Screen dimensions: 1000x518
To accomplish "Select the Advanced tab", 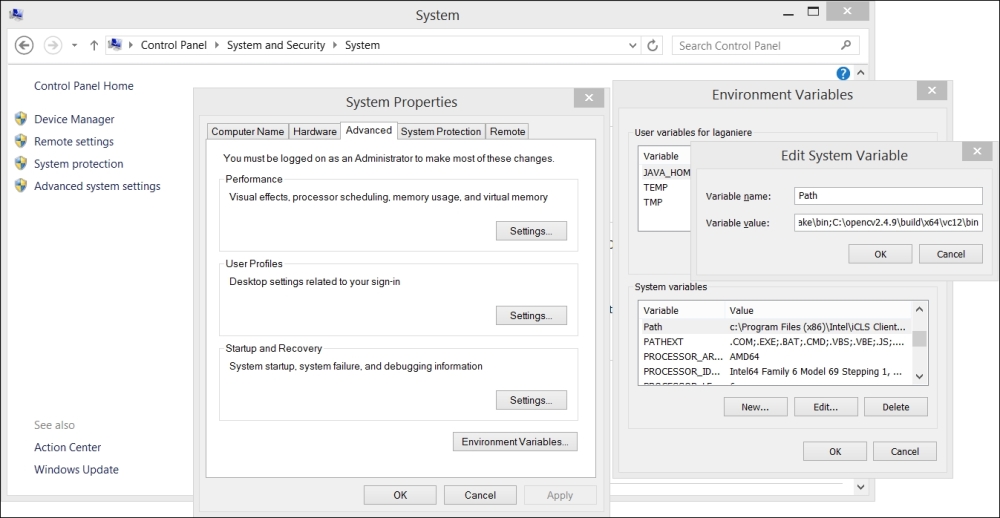I will 369,130.
